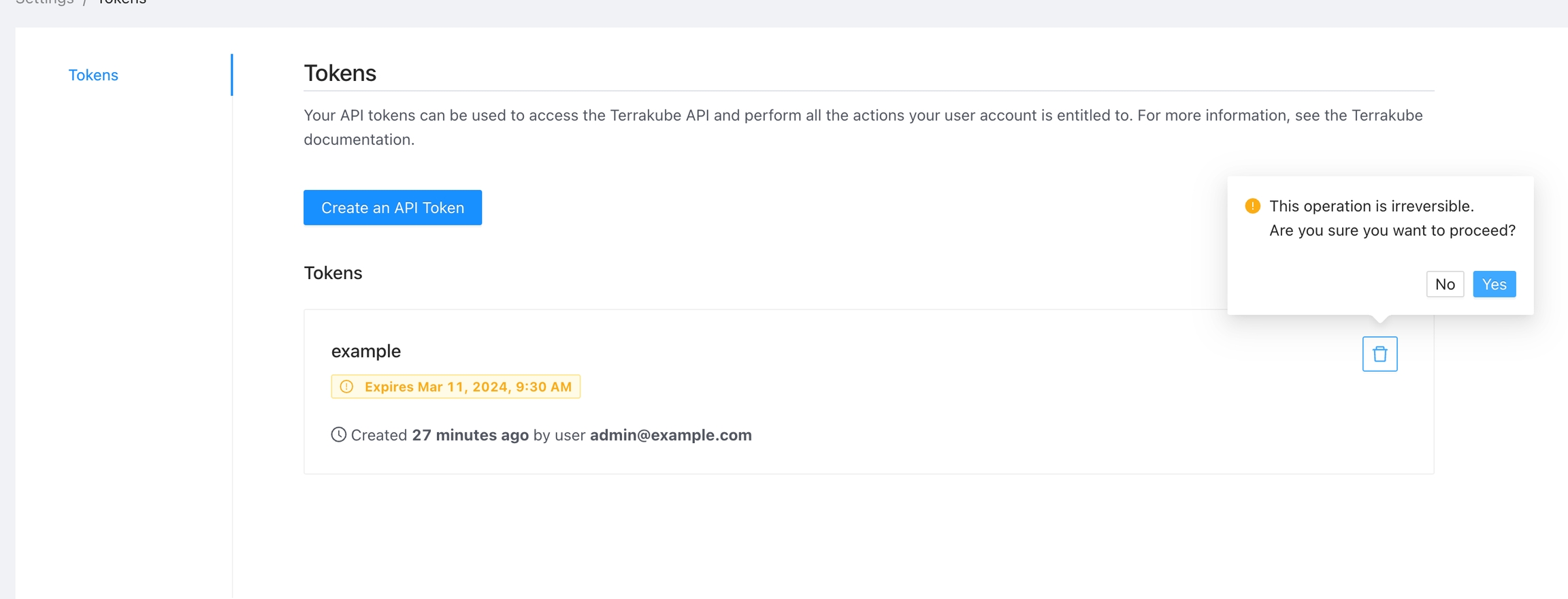Click the clock icon beside Created text
1568x599 pixels.
(338, 435)
